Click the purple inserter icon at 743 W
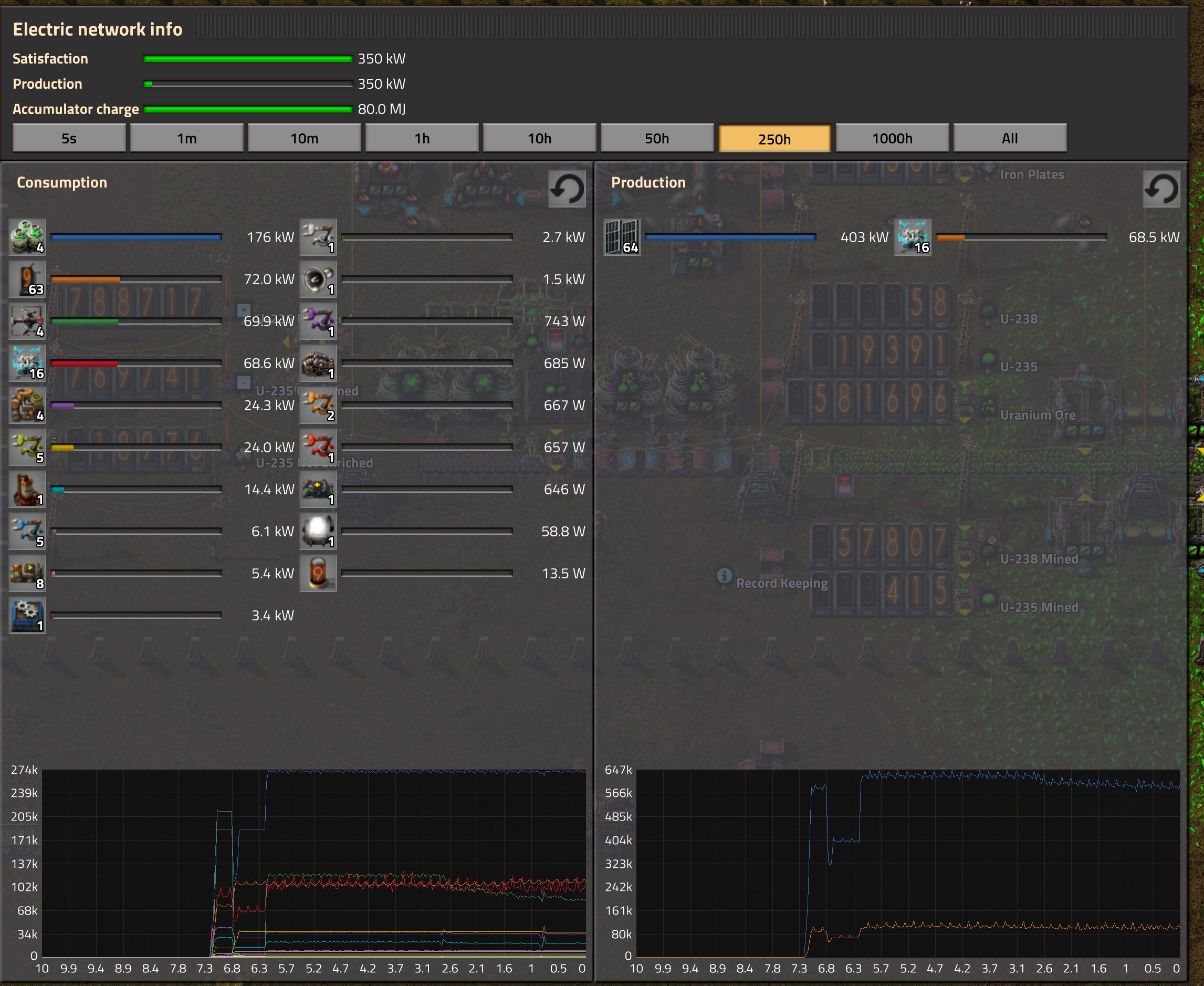The width and height of the screenshot is (1204, 986). [318, 321]
